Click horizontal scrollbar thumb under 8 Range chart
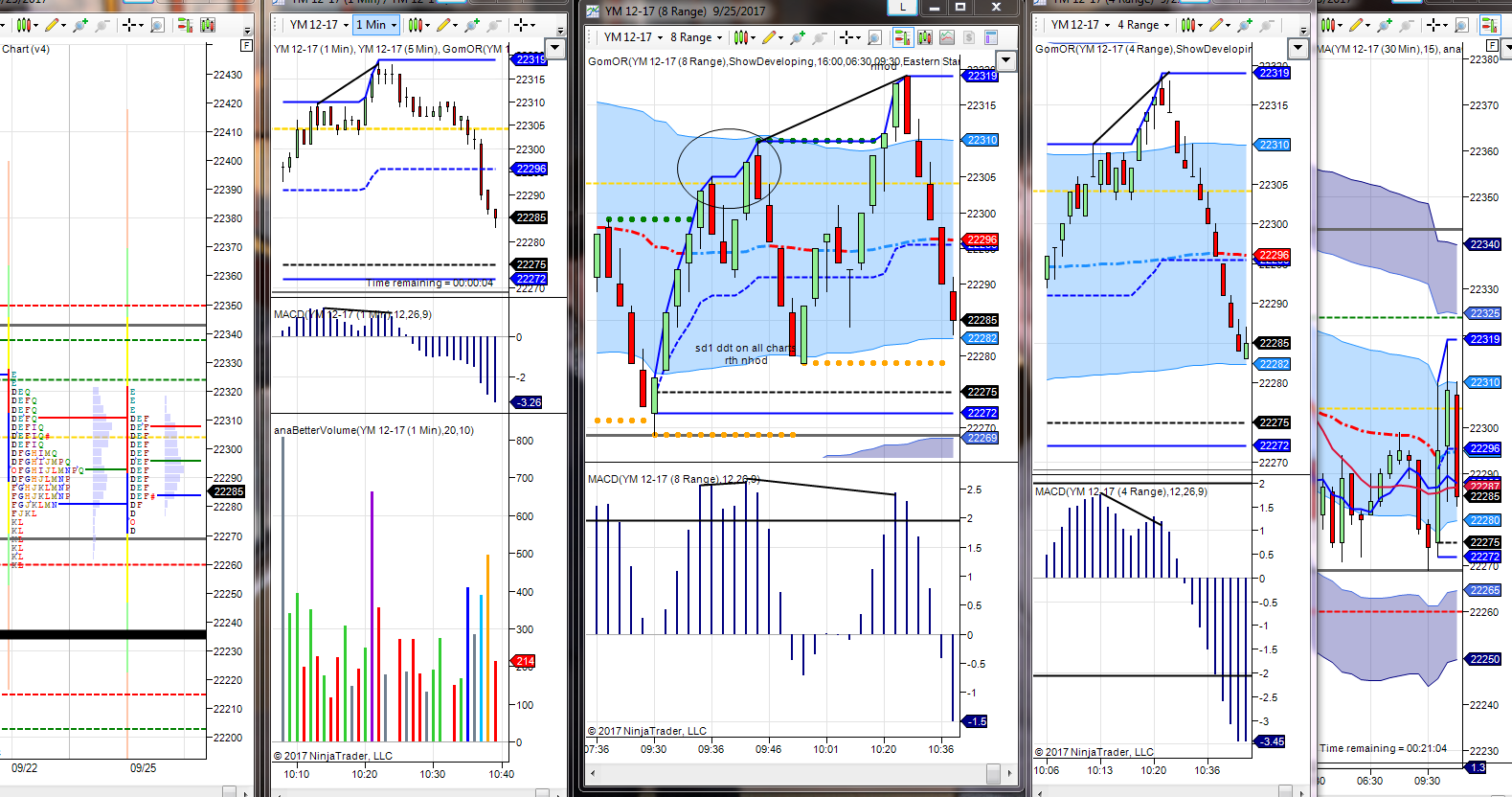Viewport: 1512px width, 797px height. point(993,772)
